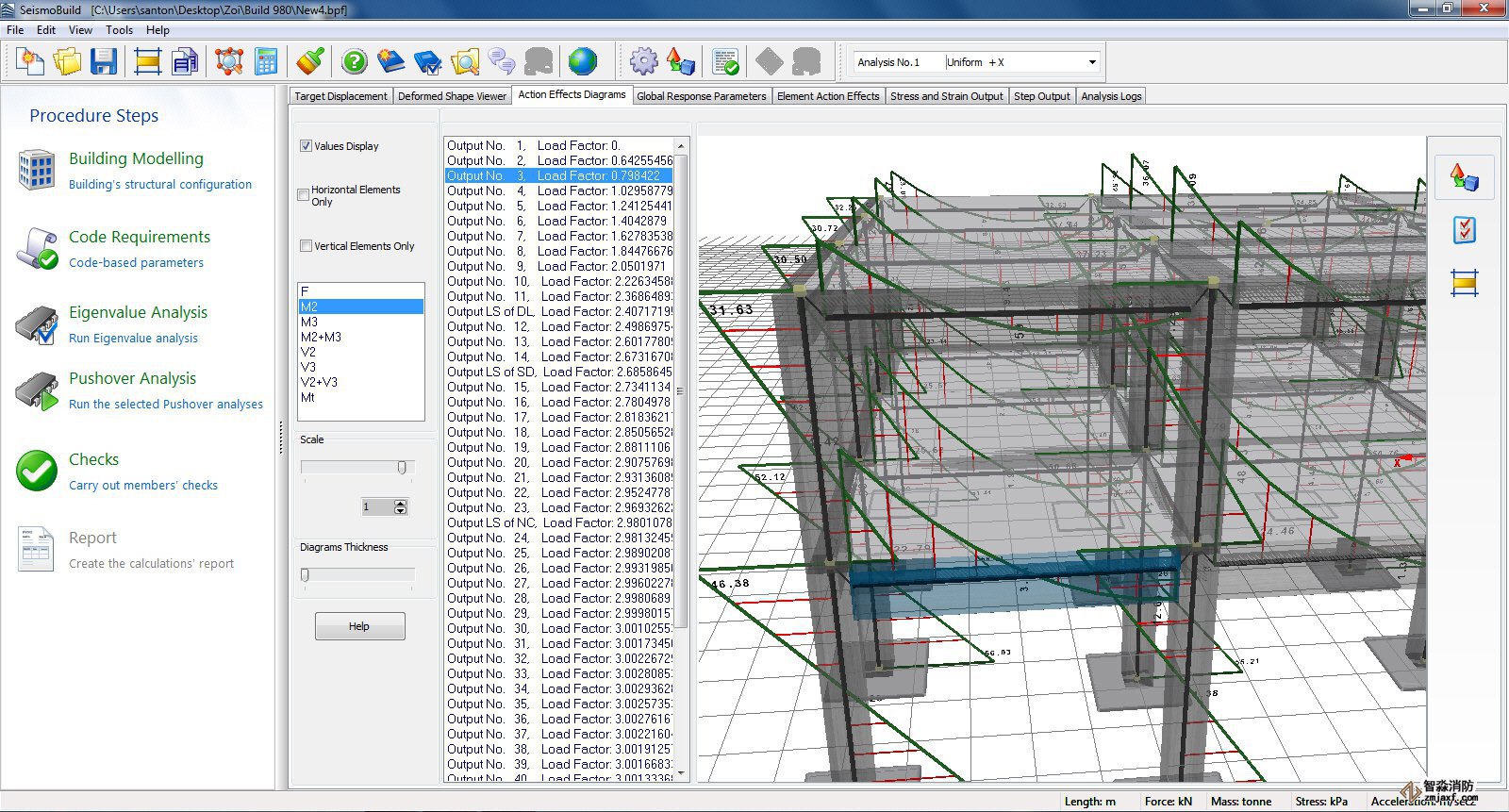Screen dimensions: 1509x812
Task: Tick the Vertical Elements Only checkbox
Action: pos(306,246)
